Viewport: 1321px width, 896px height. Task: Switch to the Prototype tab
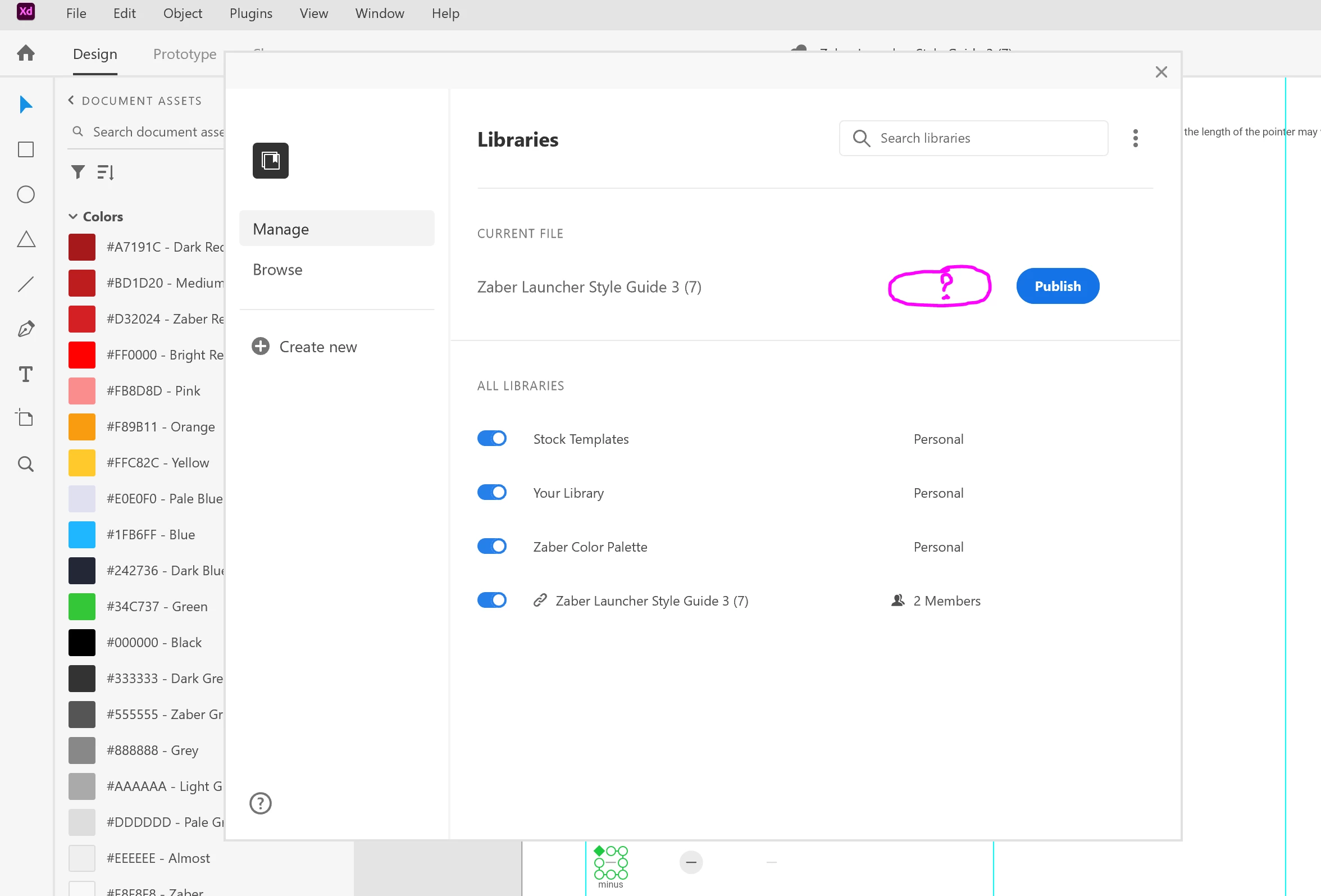(x=185, y=54)
